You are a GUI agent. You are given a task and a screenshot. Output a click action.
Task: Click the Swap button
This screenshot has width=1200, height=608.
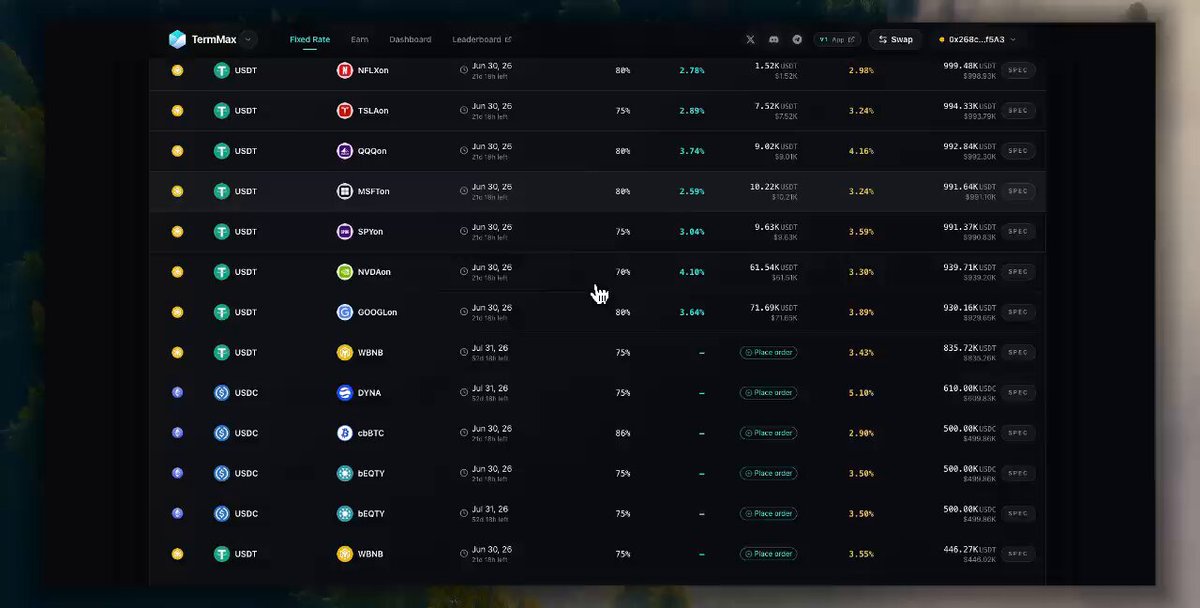(895, 40)
